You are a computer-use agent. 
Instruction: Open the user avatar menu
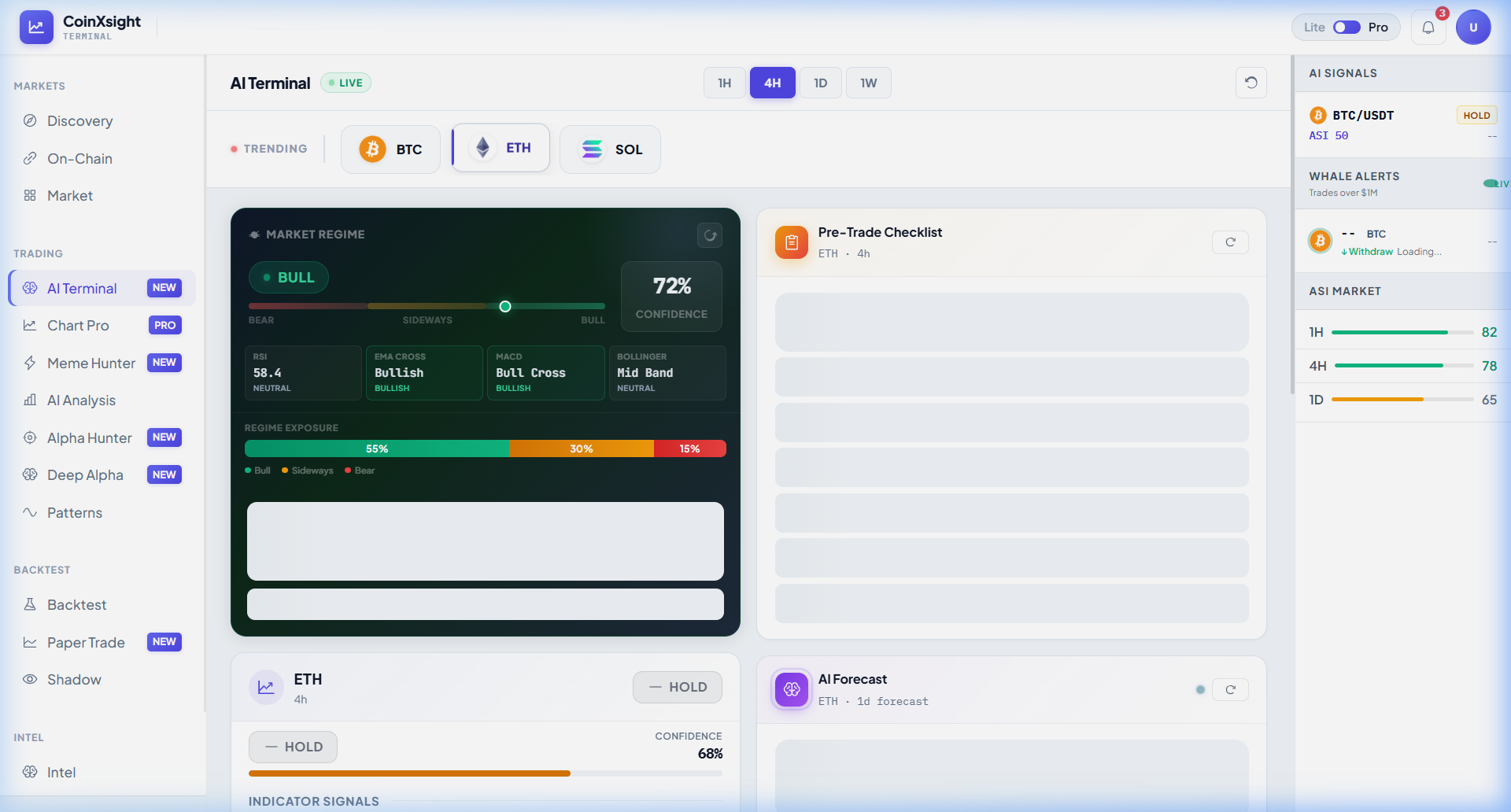click(1473, 28)
